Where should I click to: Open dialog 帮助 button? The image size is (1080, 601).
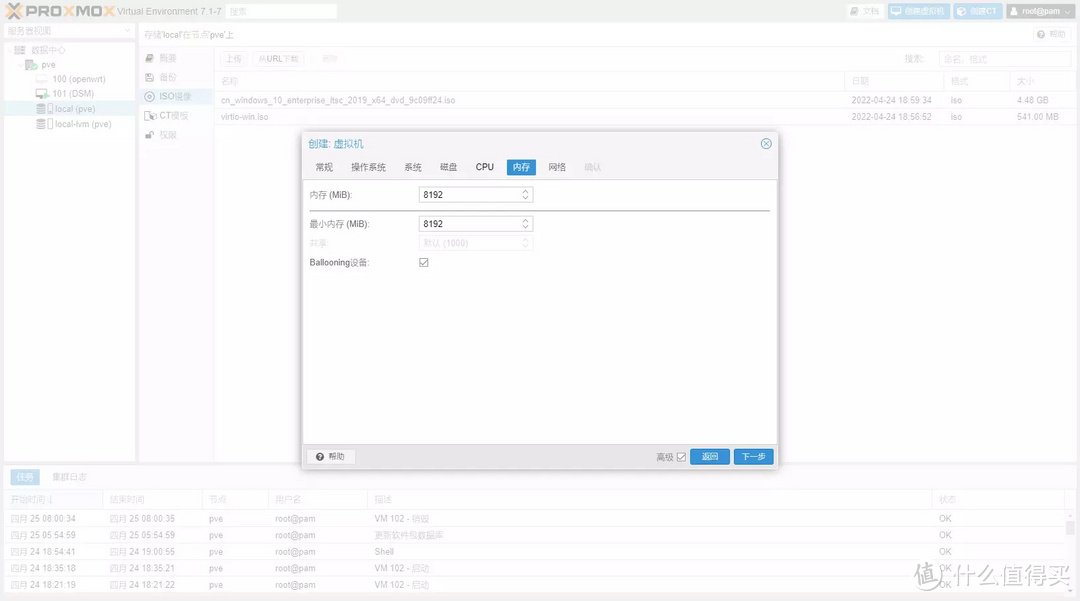(x=331, y=456)
